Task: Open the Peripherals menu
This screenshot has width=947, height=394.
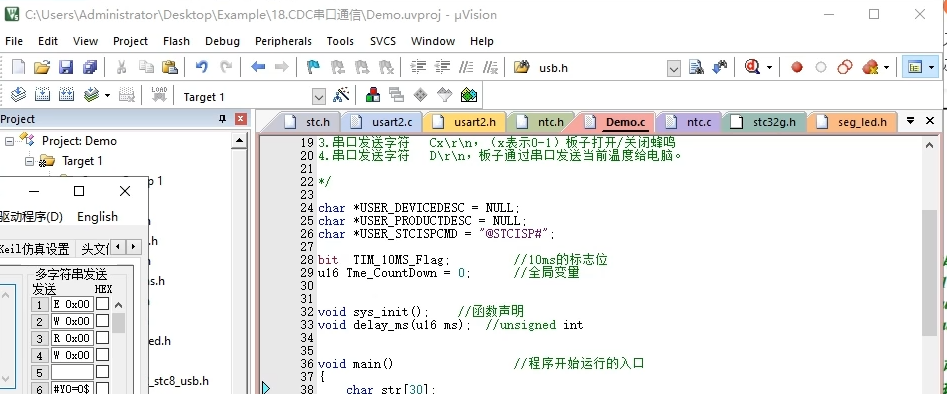Action: tap(283, 41)
